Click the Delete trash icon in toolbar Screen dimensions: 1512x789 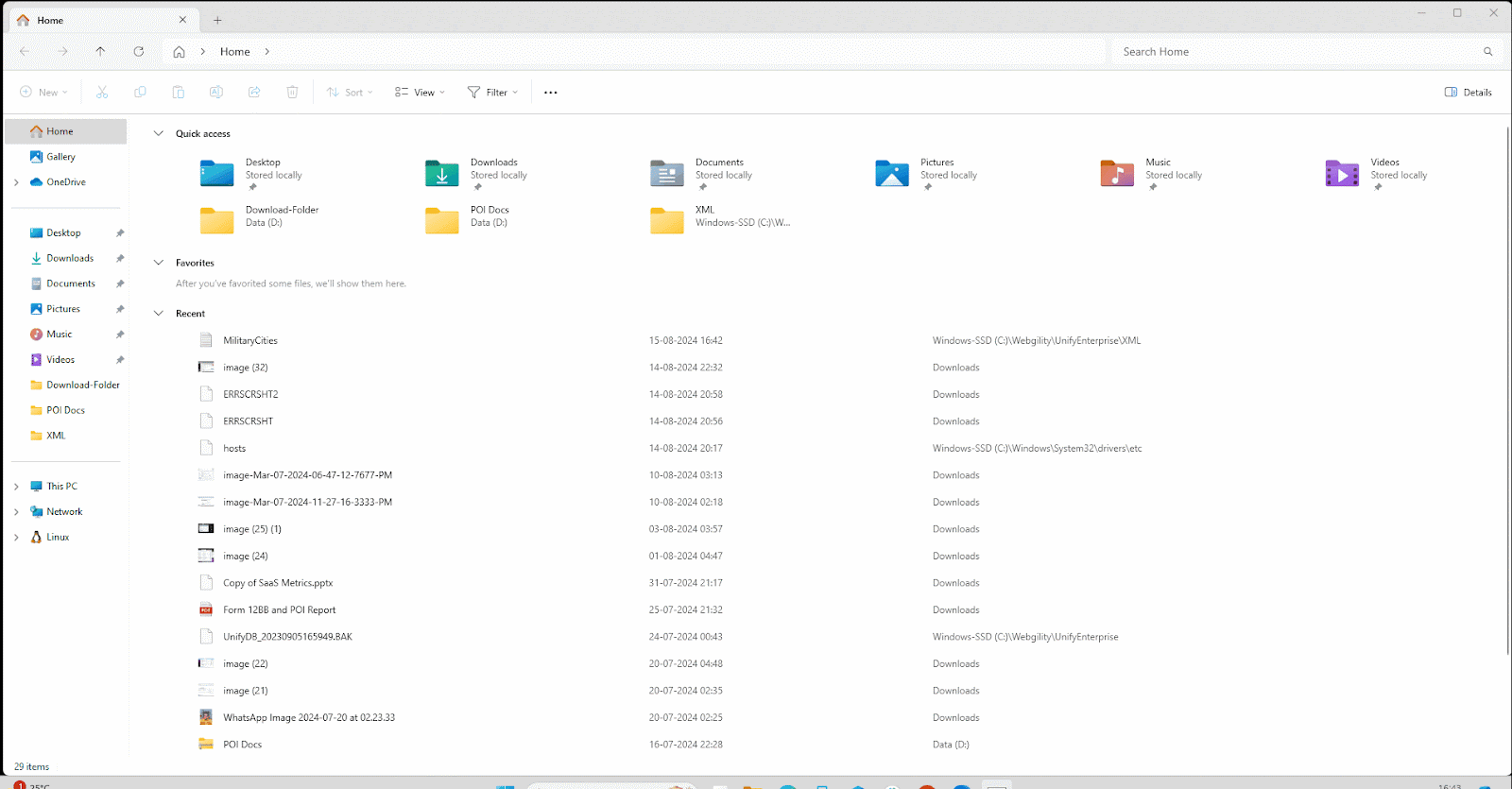coord(292,93)
